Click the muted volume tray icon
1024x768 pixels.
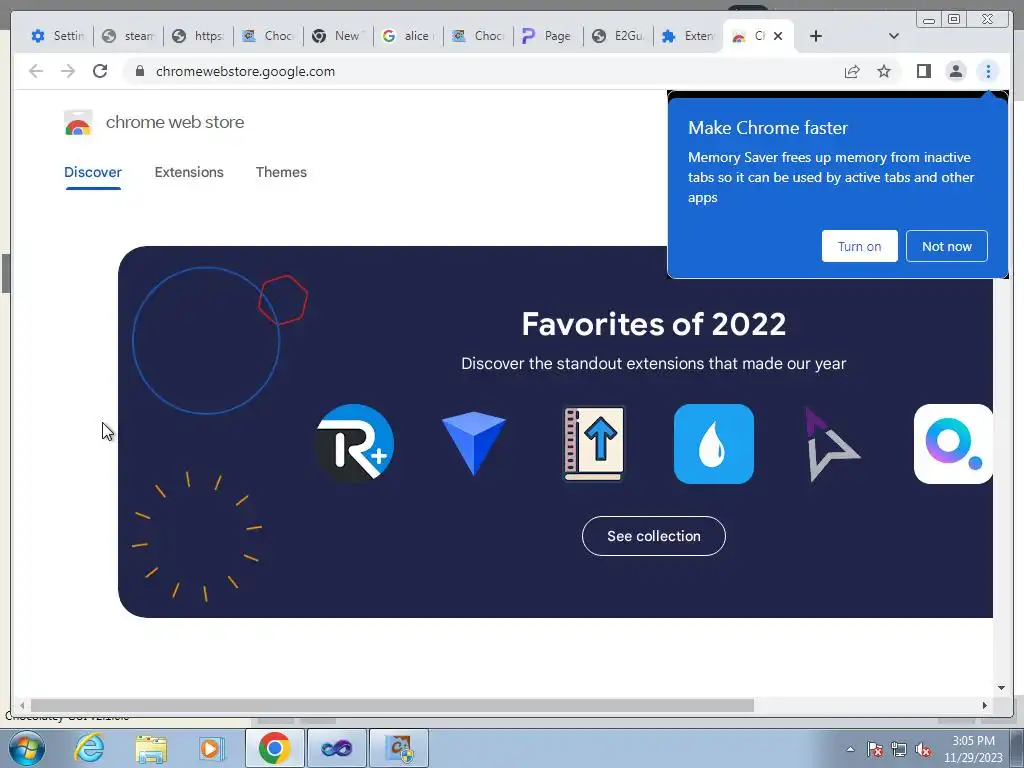tap(923, 749)
